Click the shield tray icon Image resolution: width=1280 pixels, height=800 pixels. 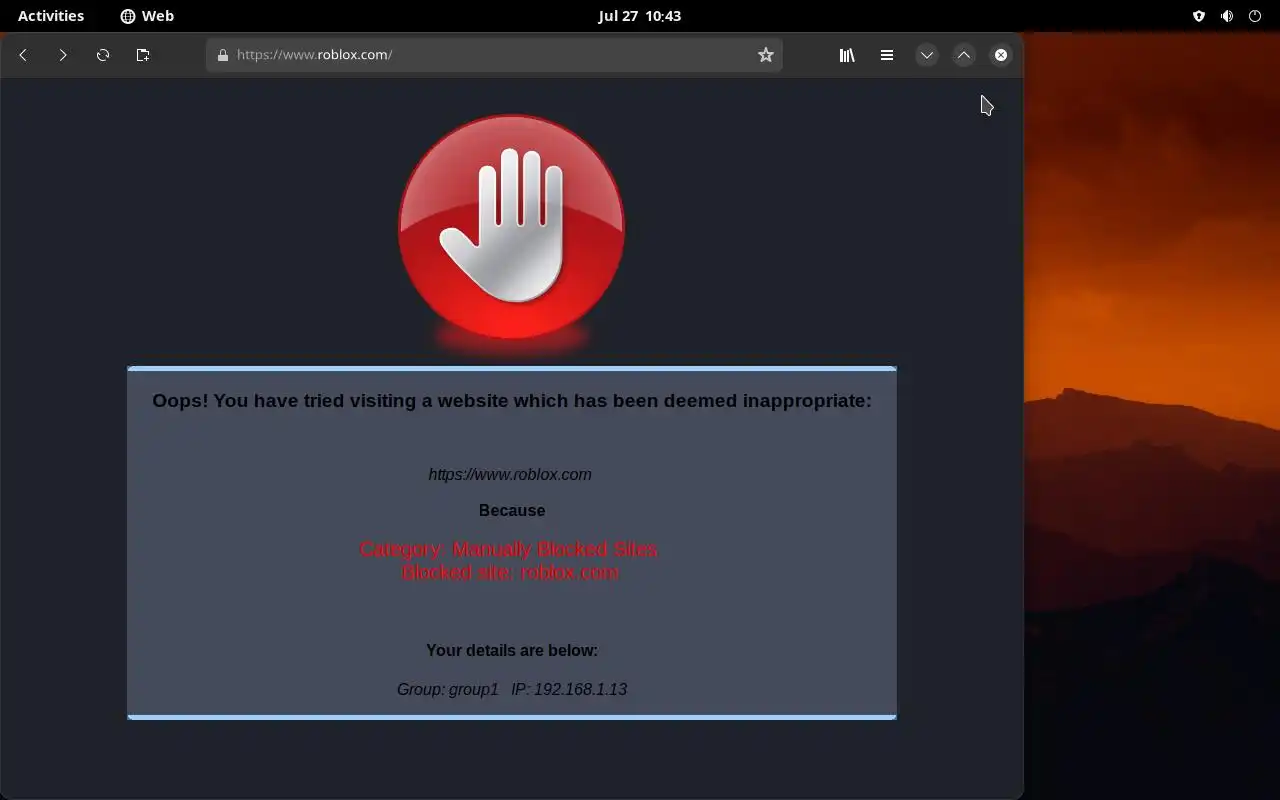coord(1199,16)
